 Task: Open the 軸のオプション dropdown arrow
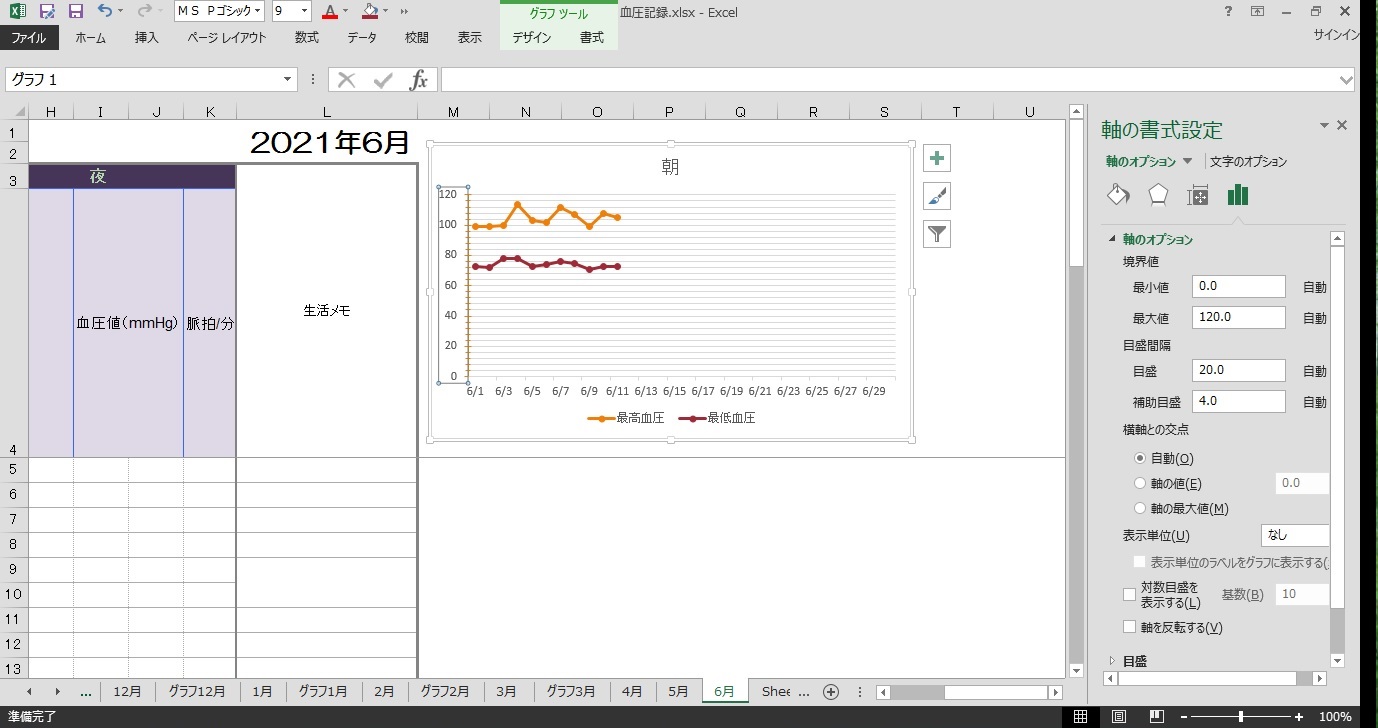pos(1187,161)
